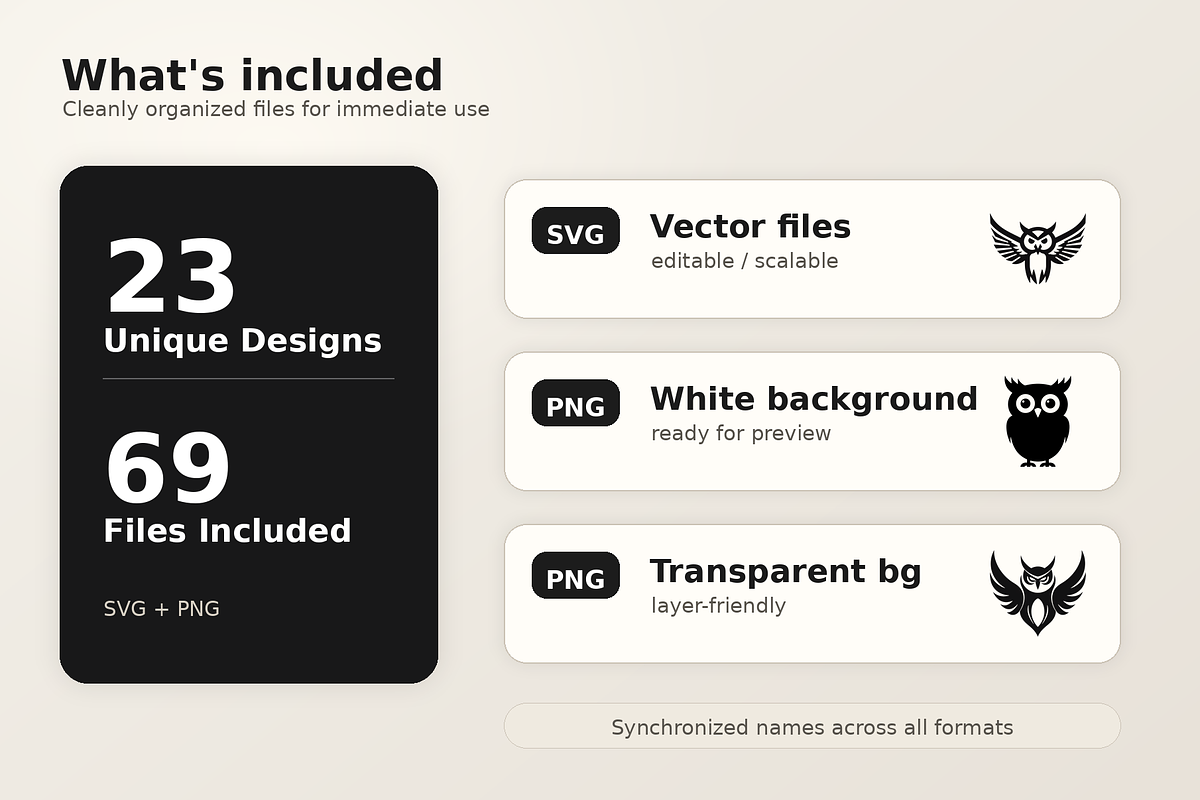Click the large number 23

coord(170,277)
